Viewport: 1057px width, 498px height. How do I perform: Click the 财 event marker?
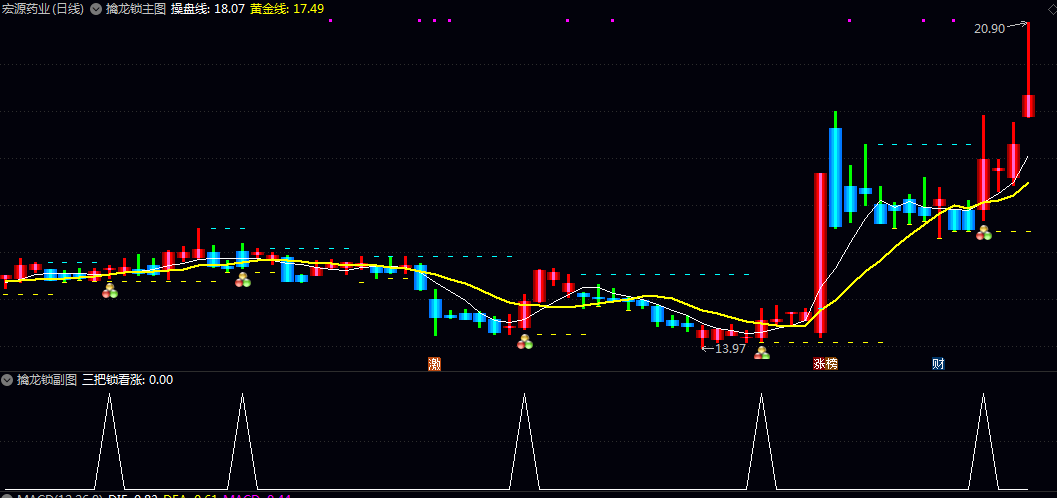coord(938,364)
